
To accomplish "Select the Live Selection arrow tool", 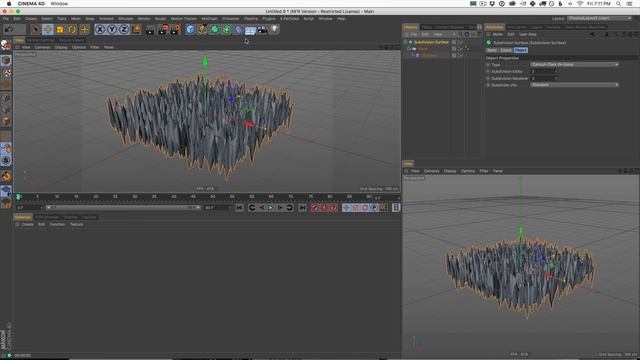I will tap(36, 29).
